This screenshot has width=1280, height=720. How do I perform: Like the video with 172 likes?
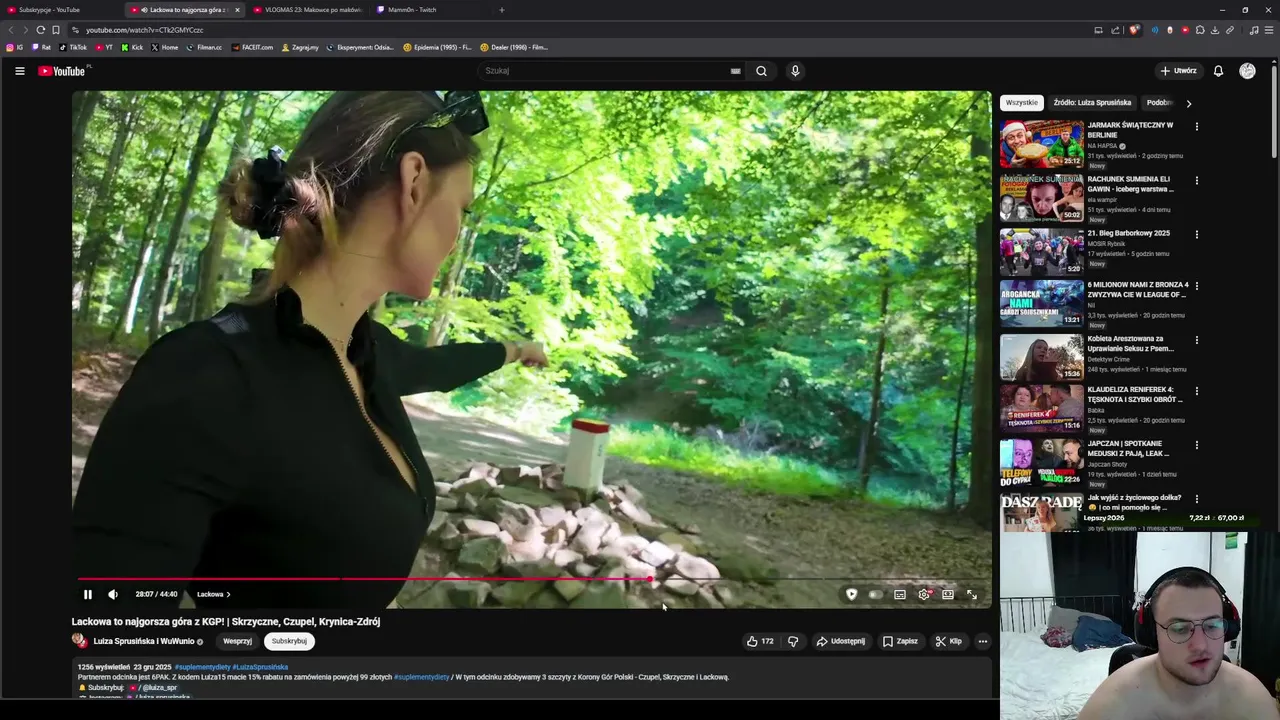tap(760, 641)
